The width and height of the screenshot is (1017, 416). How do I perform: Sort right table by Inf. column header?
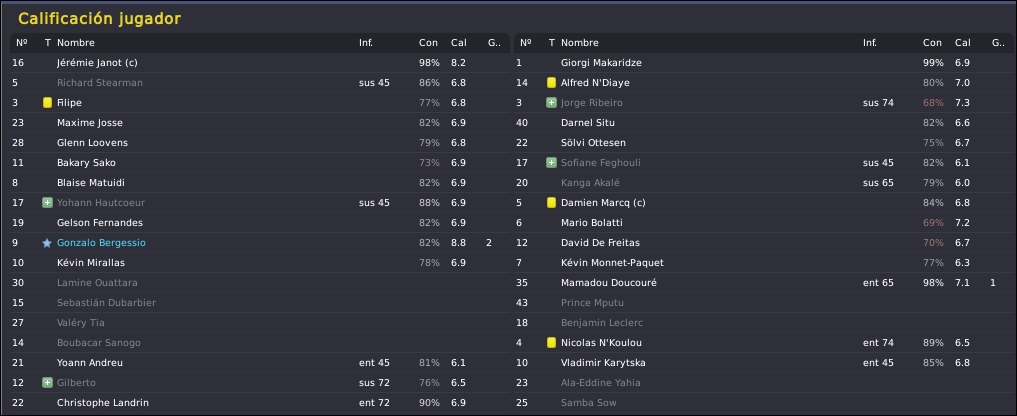[x=870, y=43]
